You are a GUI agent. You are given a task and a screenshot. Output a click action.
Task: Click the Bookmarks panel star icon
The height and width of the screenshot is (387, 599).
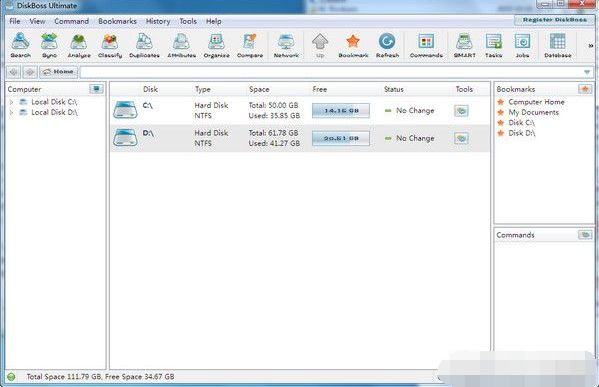pyautogui.click(x=585, y=89)
